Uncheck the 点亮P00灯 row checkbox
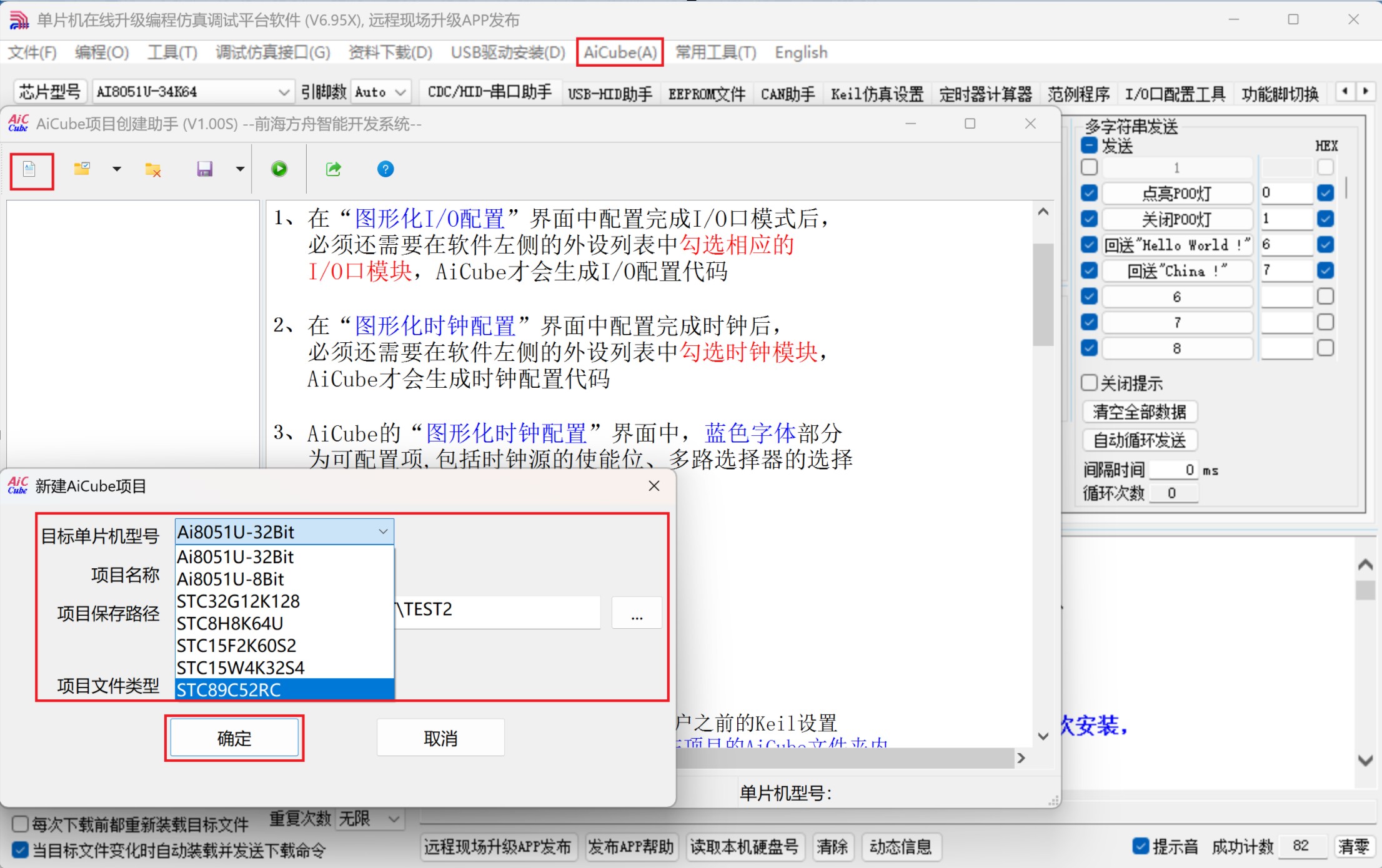Viewport: 1382px width, 868px height. click(1089, 193)
